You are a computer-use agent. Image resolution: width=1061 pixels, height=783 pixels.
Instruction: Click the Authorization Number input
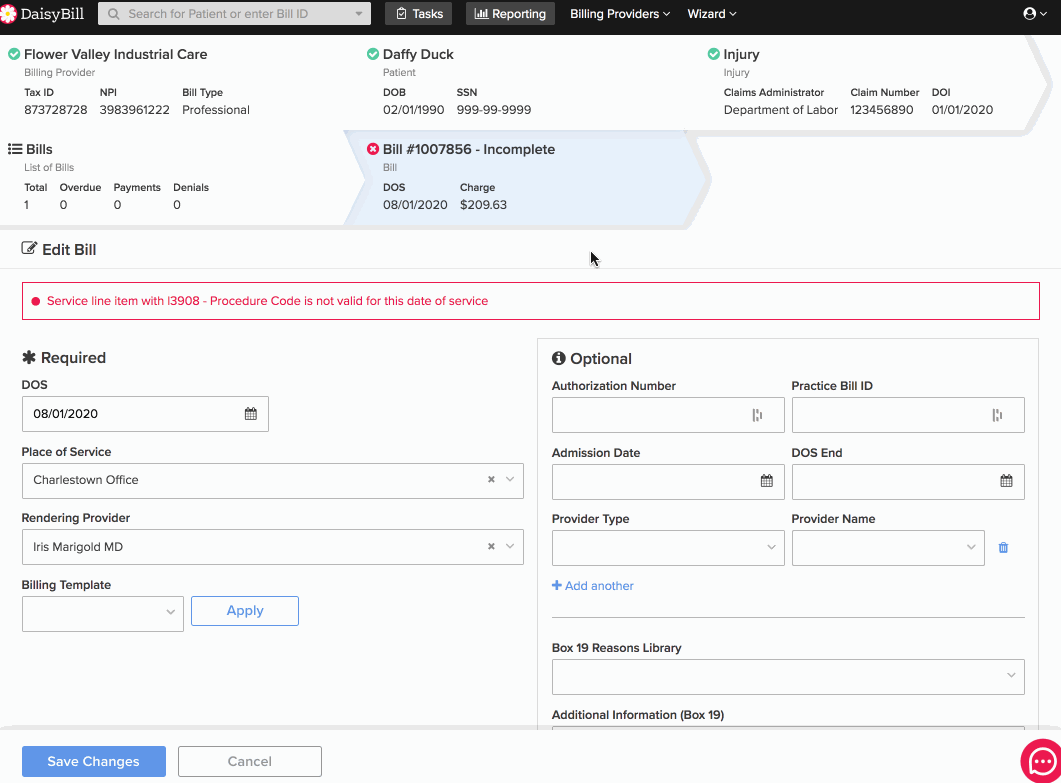coord(668,415)
